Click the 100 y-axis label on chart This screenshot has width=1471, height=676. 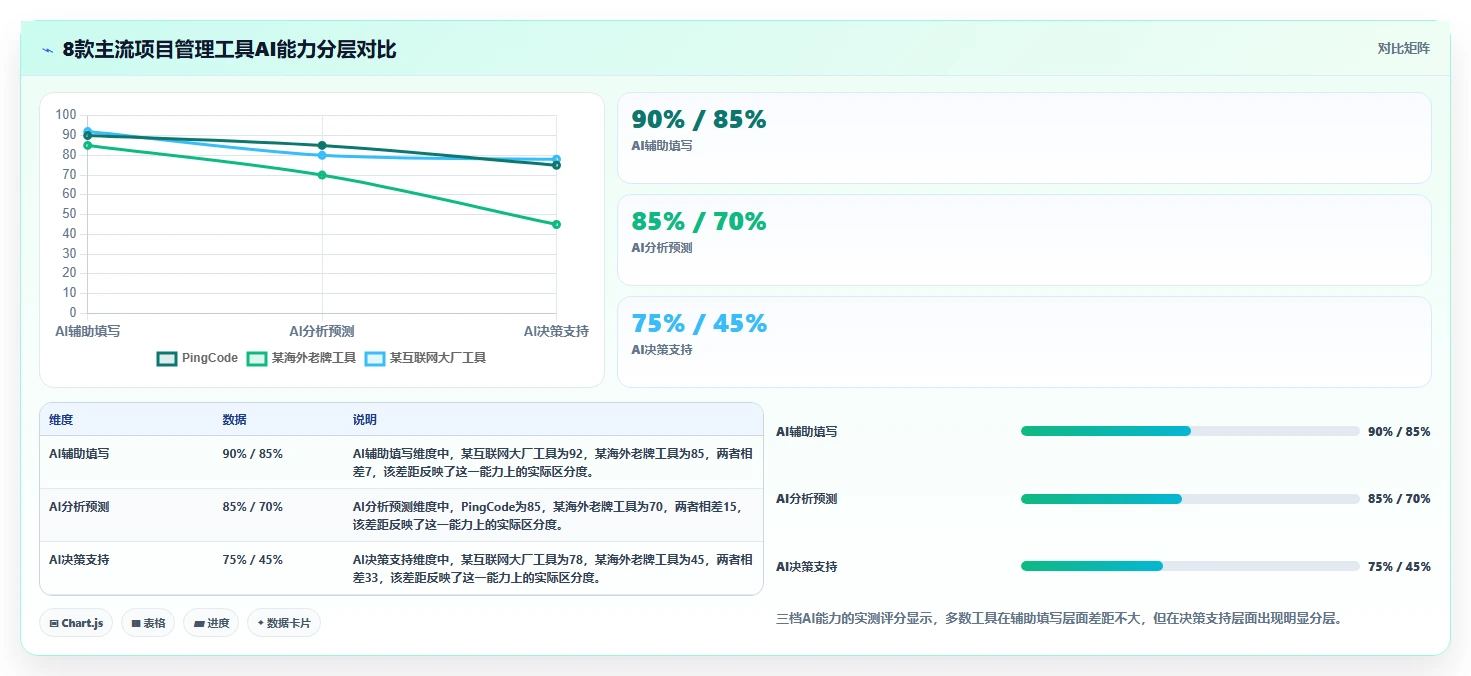coord(66,115)
